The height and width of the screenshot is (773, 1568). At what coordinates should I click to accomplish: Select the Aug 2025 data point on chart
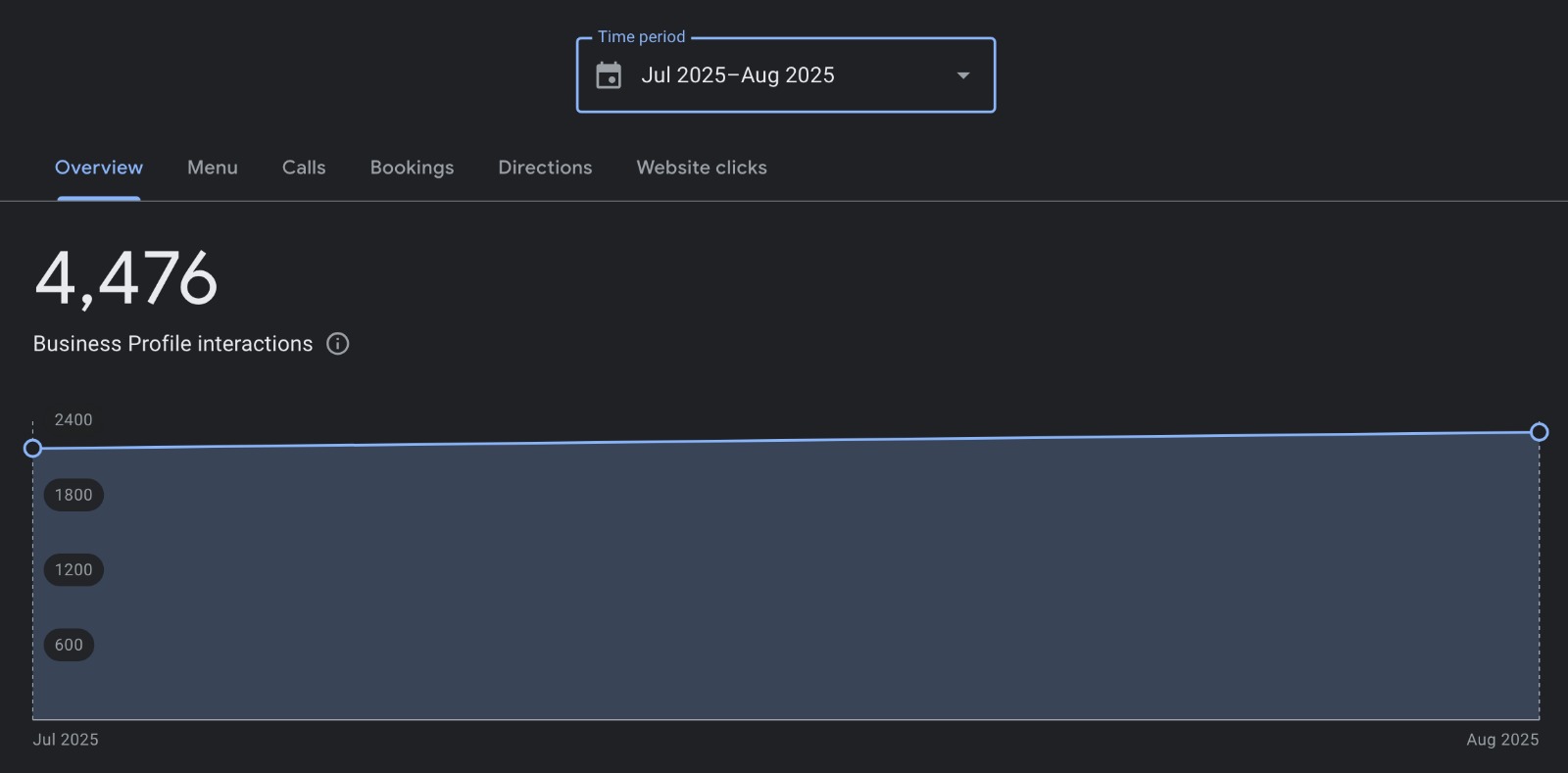1539,432
